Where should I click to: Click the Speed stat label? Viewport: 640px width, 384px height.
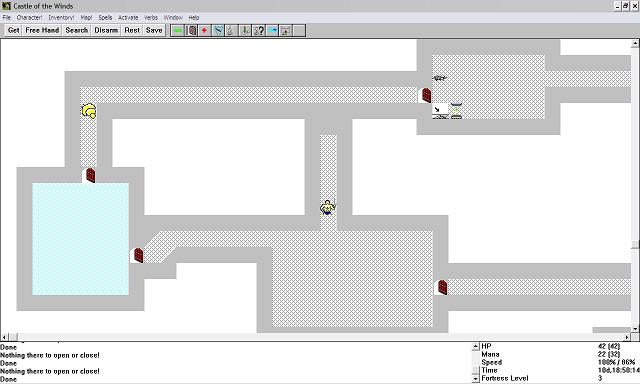pyautogui.click(x=491, y=362)
